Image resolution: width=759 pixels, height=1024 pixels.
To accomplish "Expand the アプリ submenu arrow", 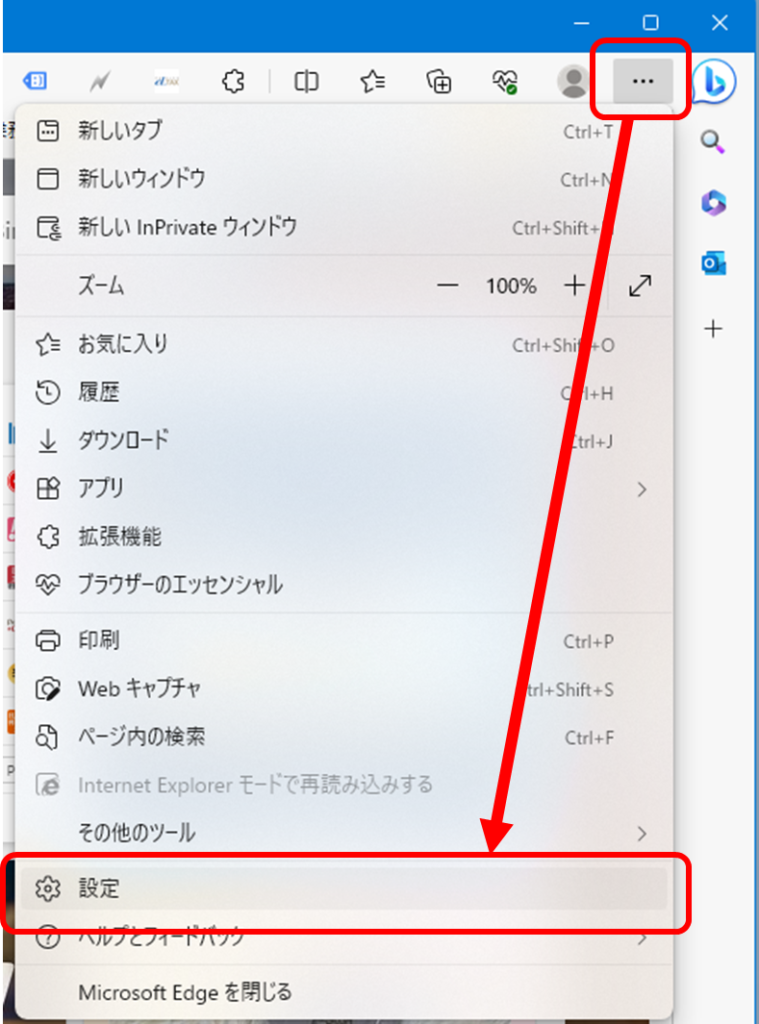I will [642, 489].
